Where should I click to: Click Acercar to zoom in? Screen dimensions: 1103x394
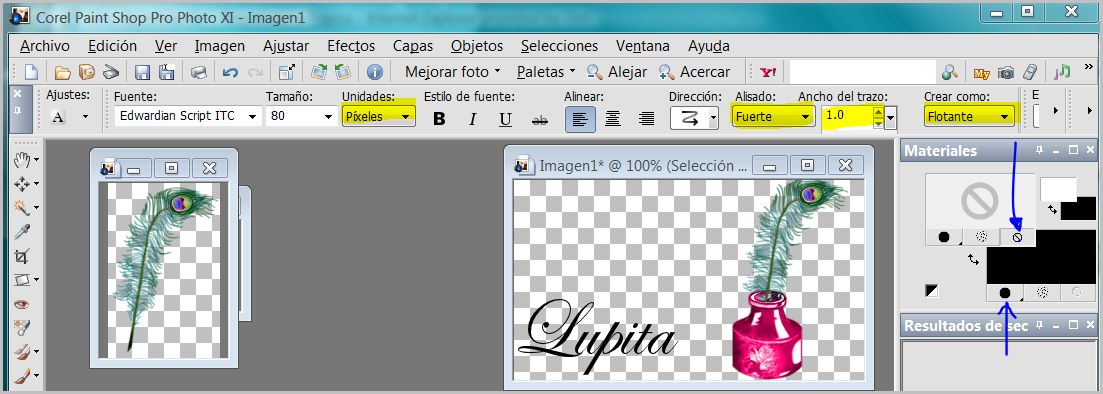point(694,72)
